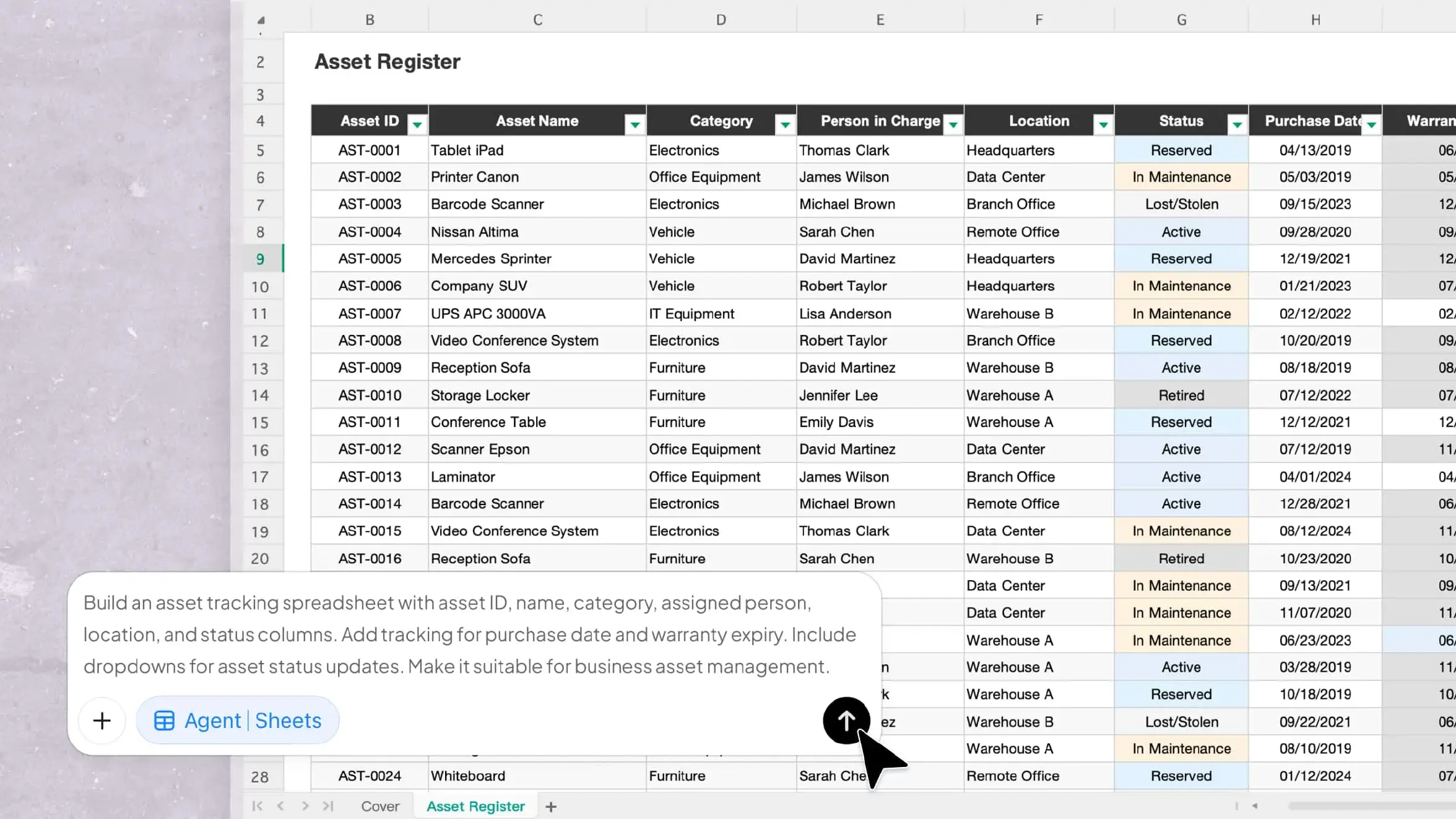Click the select-all corner triangle
The width and height of the screenshot is (1456, 819).
(261, 20)
